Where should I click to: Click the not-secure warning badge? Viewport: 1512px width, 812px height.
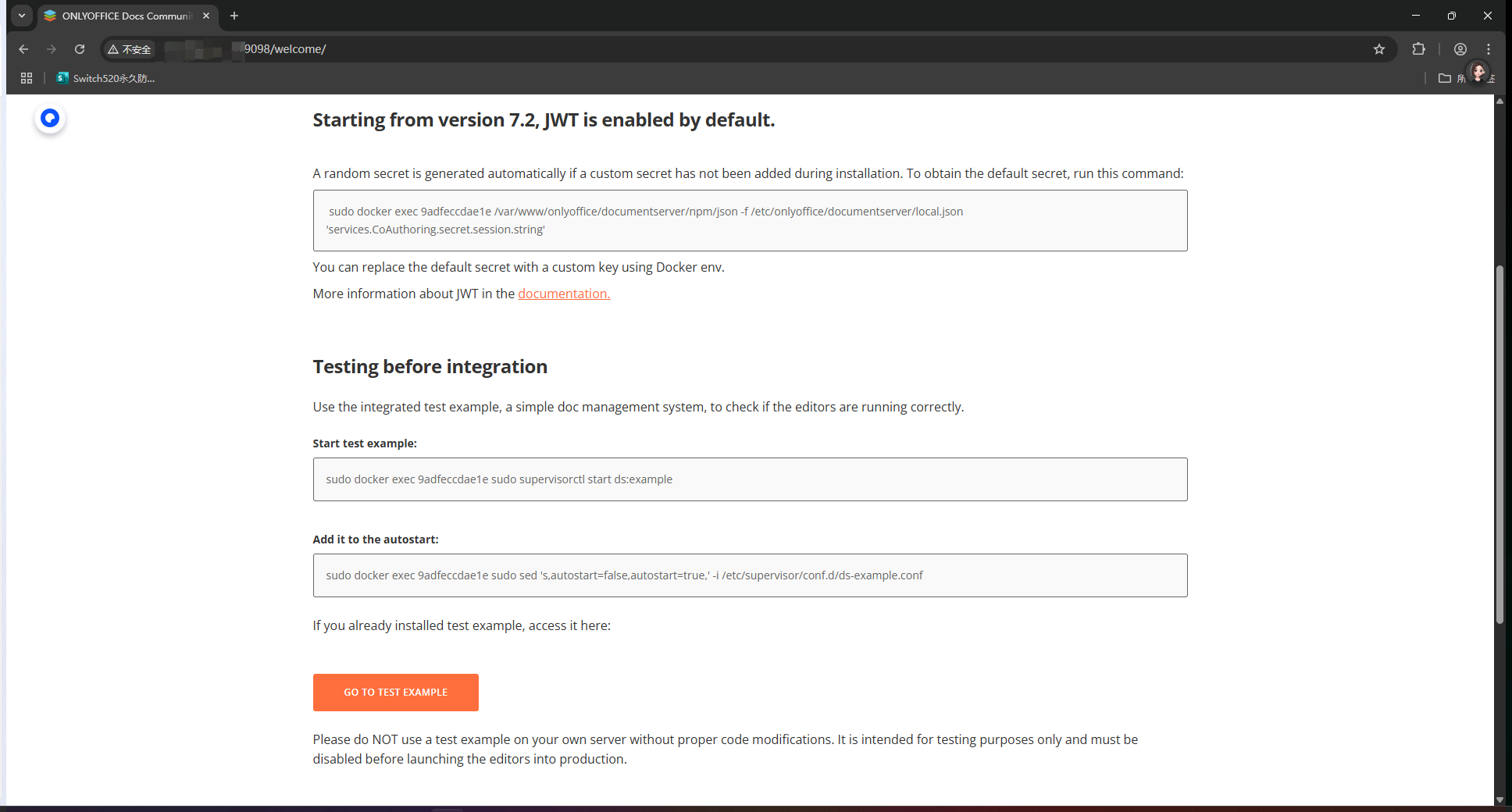[130, 49]
